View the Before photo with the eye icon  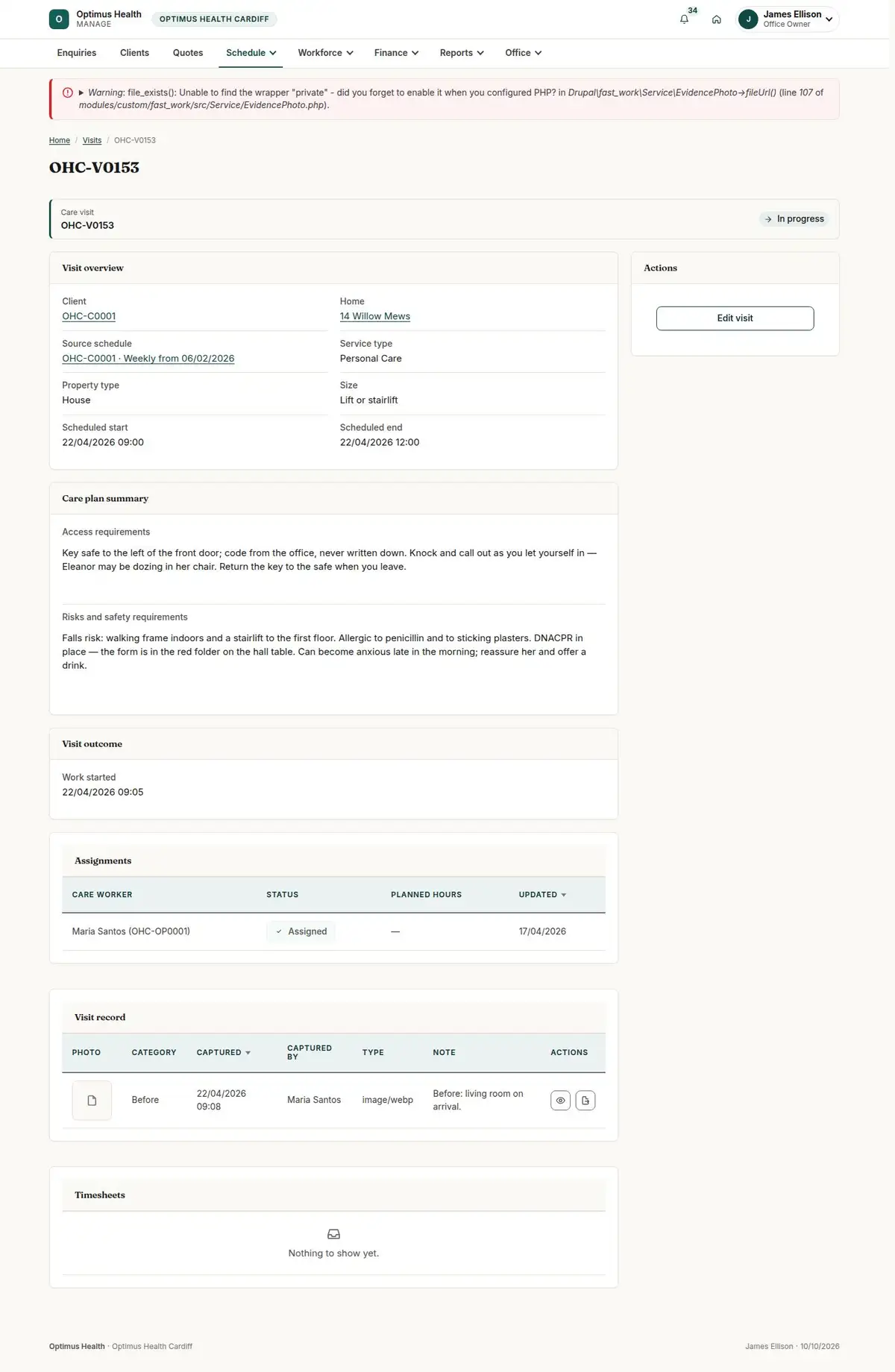coord(560,1101)
